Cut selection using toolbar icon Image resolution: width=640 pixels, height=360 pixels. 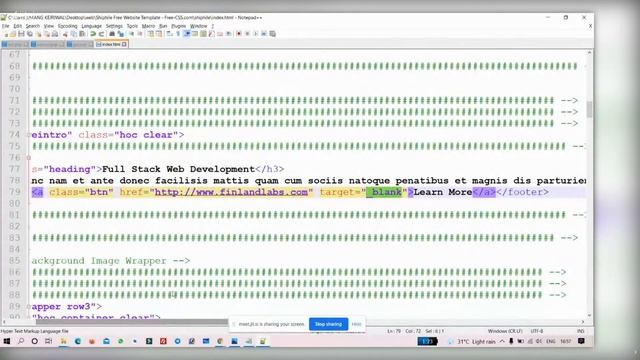coord(65,34)
